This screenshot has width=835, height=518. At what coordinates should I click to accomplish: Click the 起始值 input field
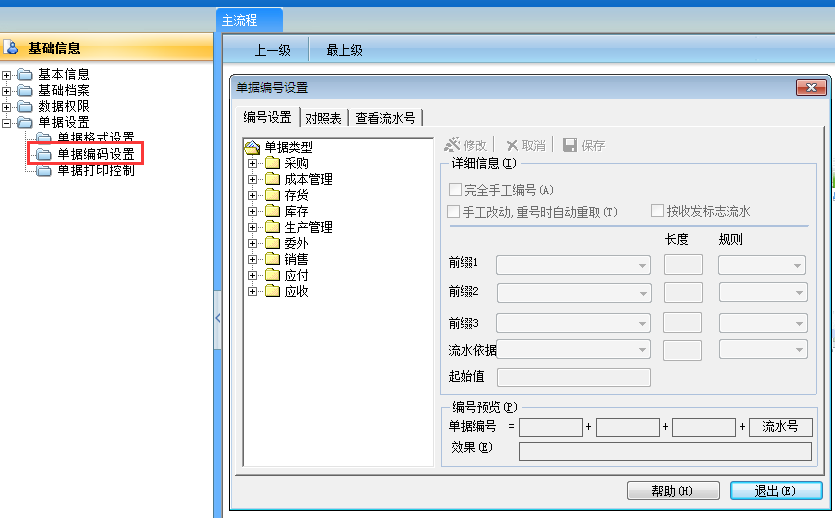(573, 377)
